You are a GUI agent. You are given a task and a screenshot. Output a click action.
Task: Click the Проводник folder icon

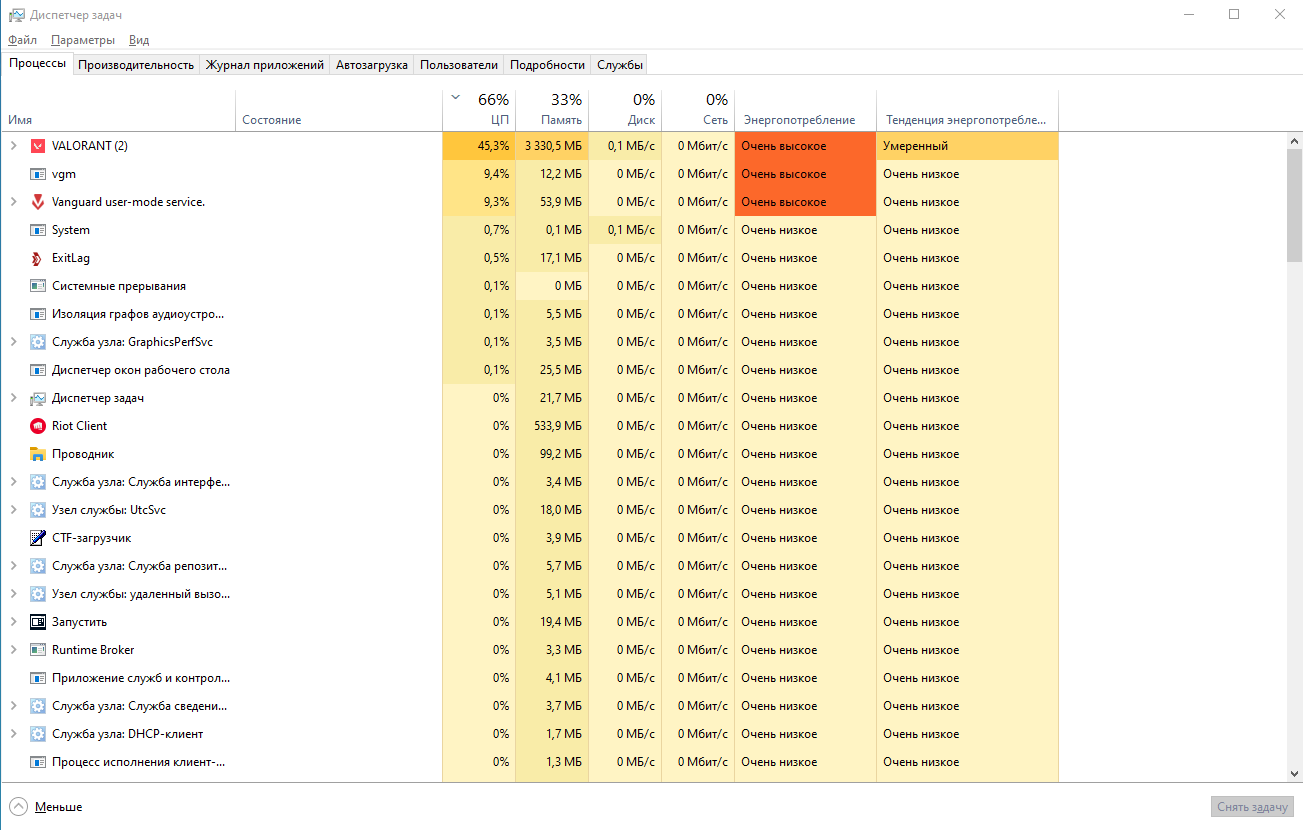(x=38, y=454)
